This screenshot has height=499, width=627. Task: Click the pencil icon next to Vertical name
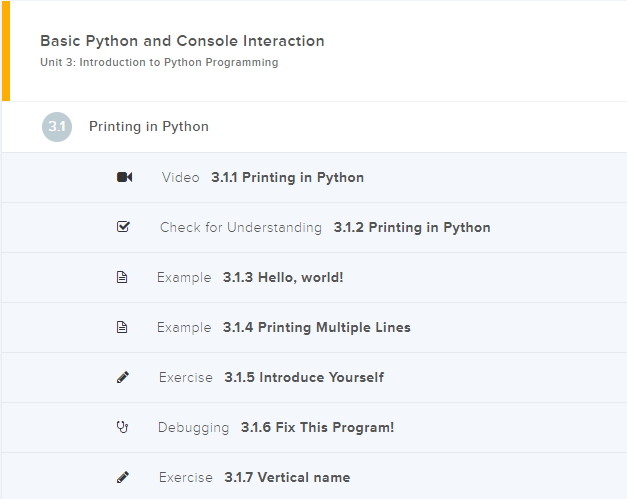123,478
